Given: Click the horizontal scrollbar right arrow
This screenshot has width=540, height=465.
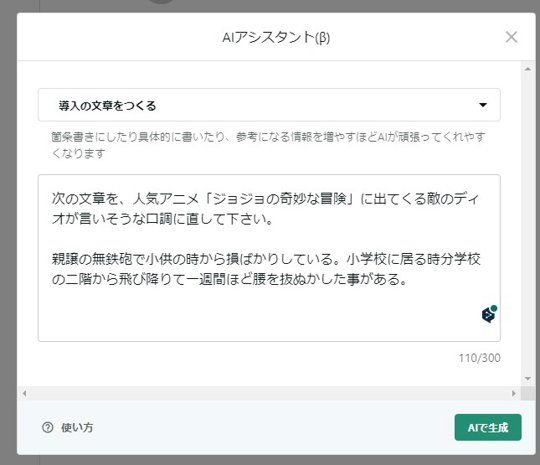Looking at the screenshot, I should click(514, 393).
